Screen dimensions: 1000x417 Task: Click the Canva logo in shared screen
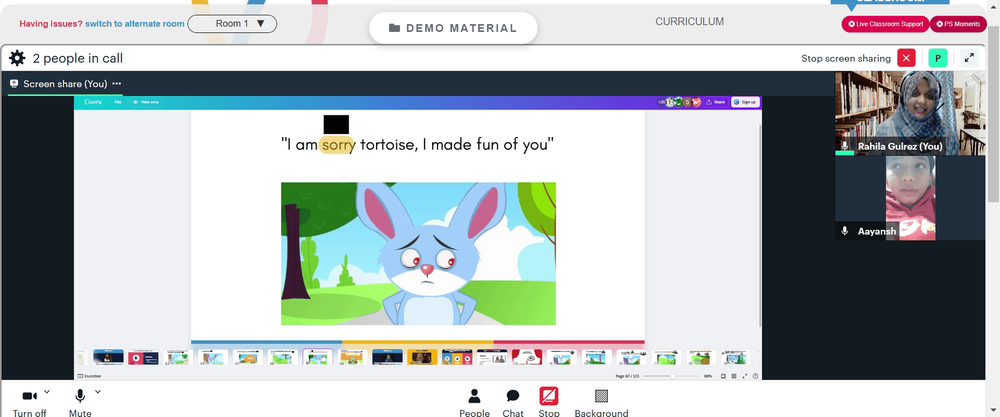[x=93, y=102]
